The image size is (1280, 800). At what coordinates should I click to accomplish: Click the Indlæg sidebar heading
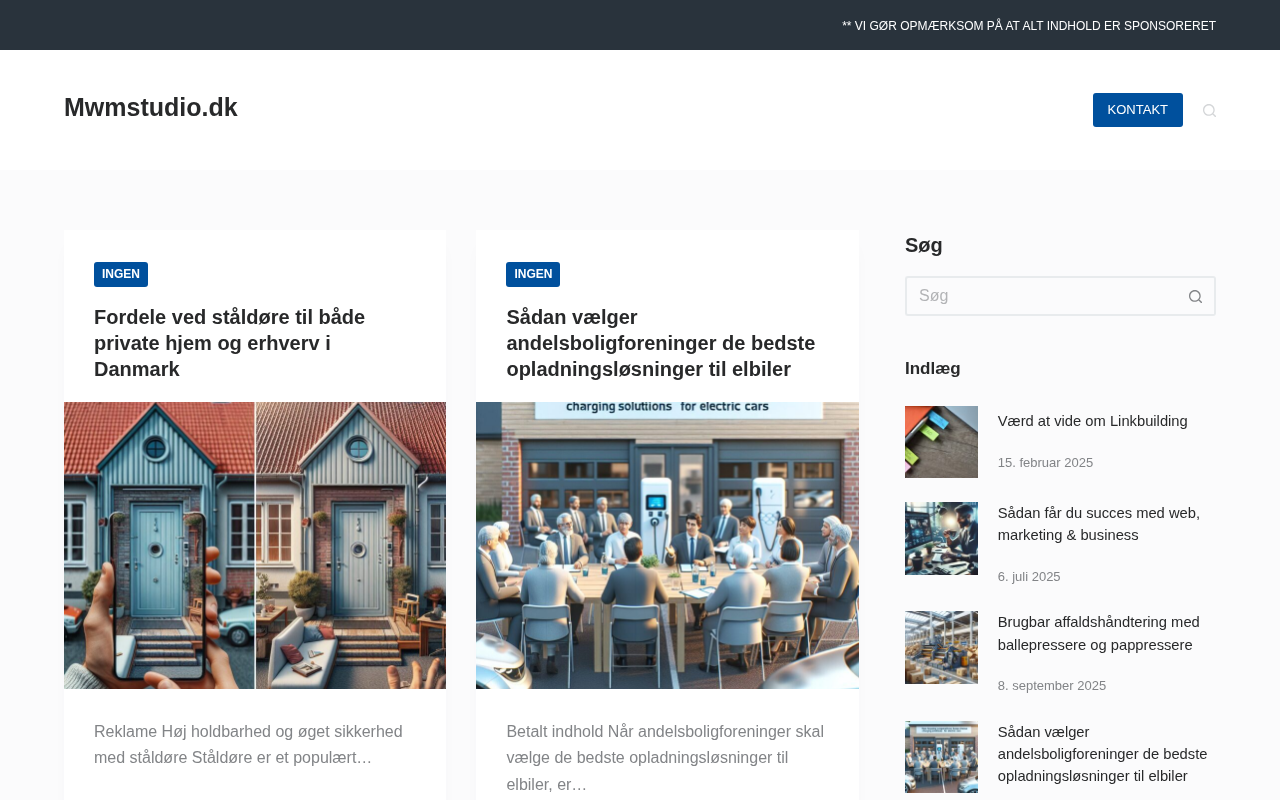click(933, 368)
